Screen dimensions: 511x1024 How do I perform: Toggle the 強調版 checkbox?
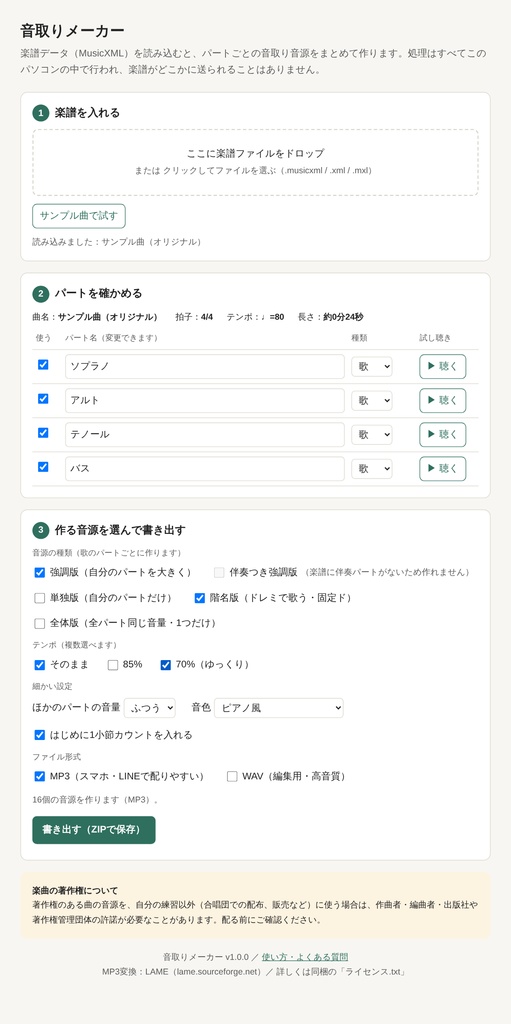pos(40,573)
